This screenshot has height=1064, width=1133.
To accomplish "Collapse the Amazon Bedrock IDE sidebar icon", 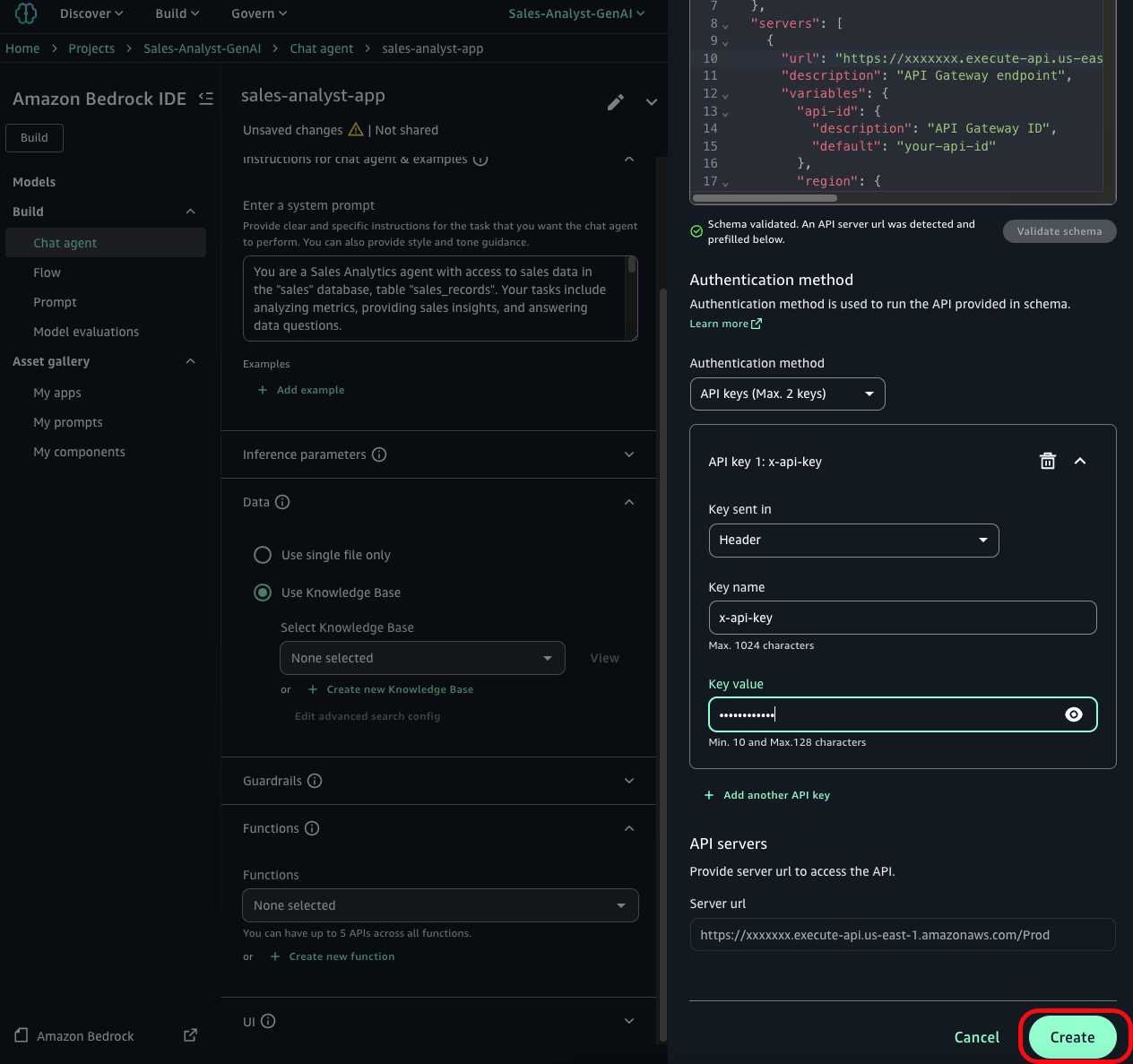I will click(206, 99).
